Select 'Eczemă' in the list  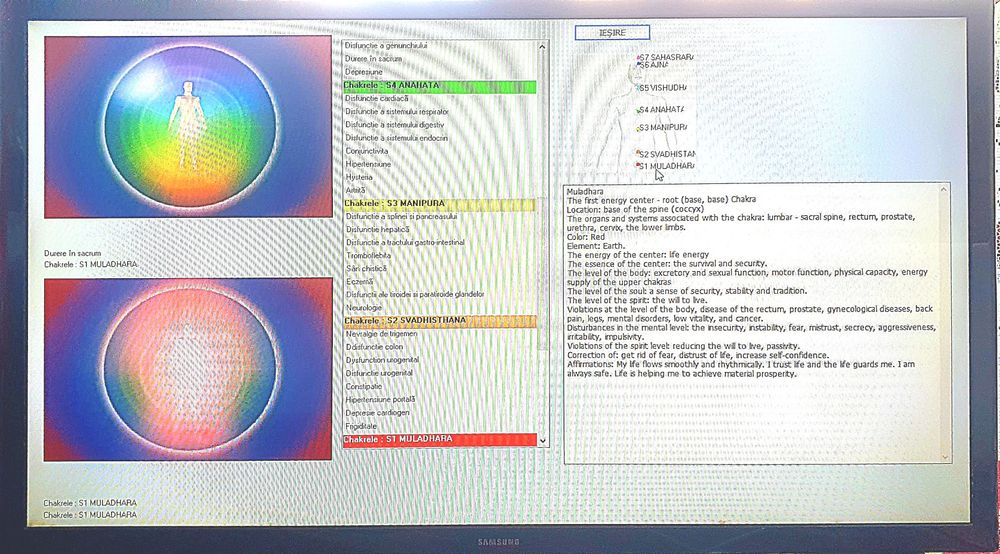tap(359, 281)
